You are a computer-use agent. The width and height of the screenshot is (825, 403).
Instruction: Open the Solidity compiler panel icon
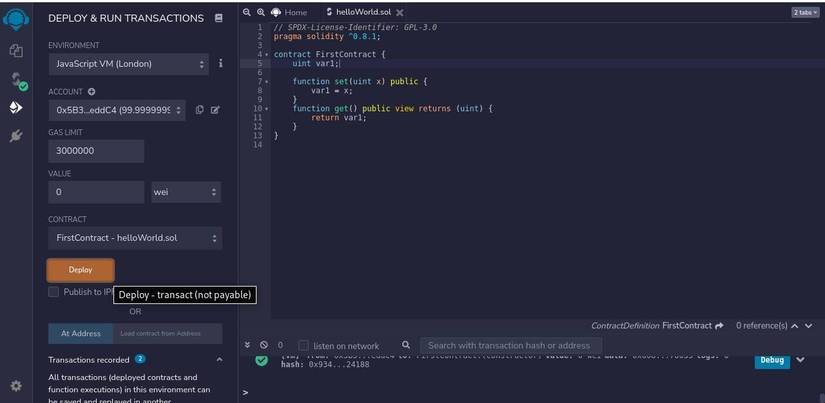coord(18,81)
